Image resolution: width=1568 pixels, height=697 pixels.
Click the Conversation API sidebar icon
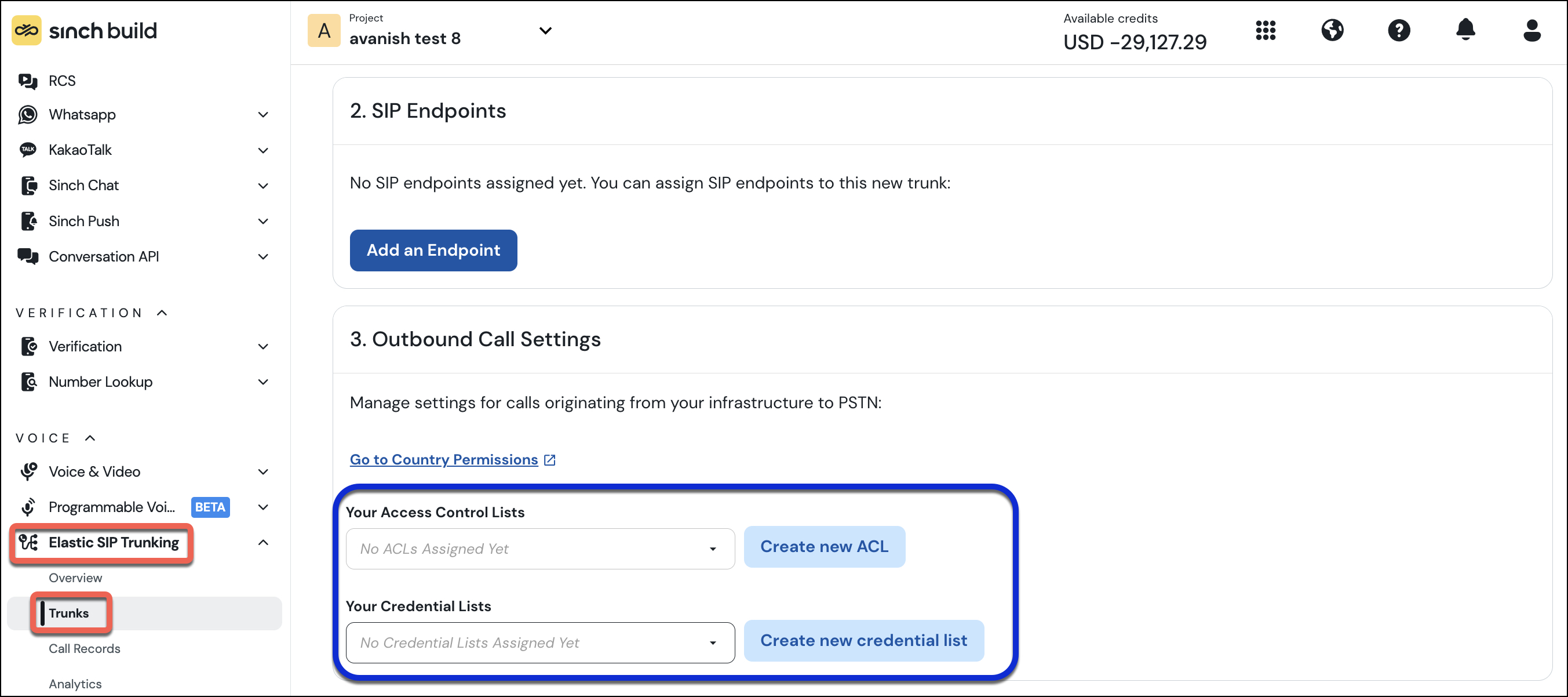click(28, 256)
